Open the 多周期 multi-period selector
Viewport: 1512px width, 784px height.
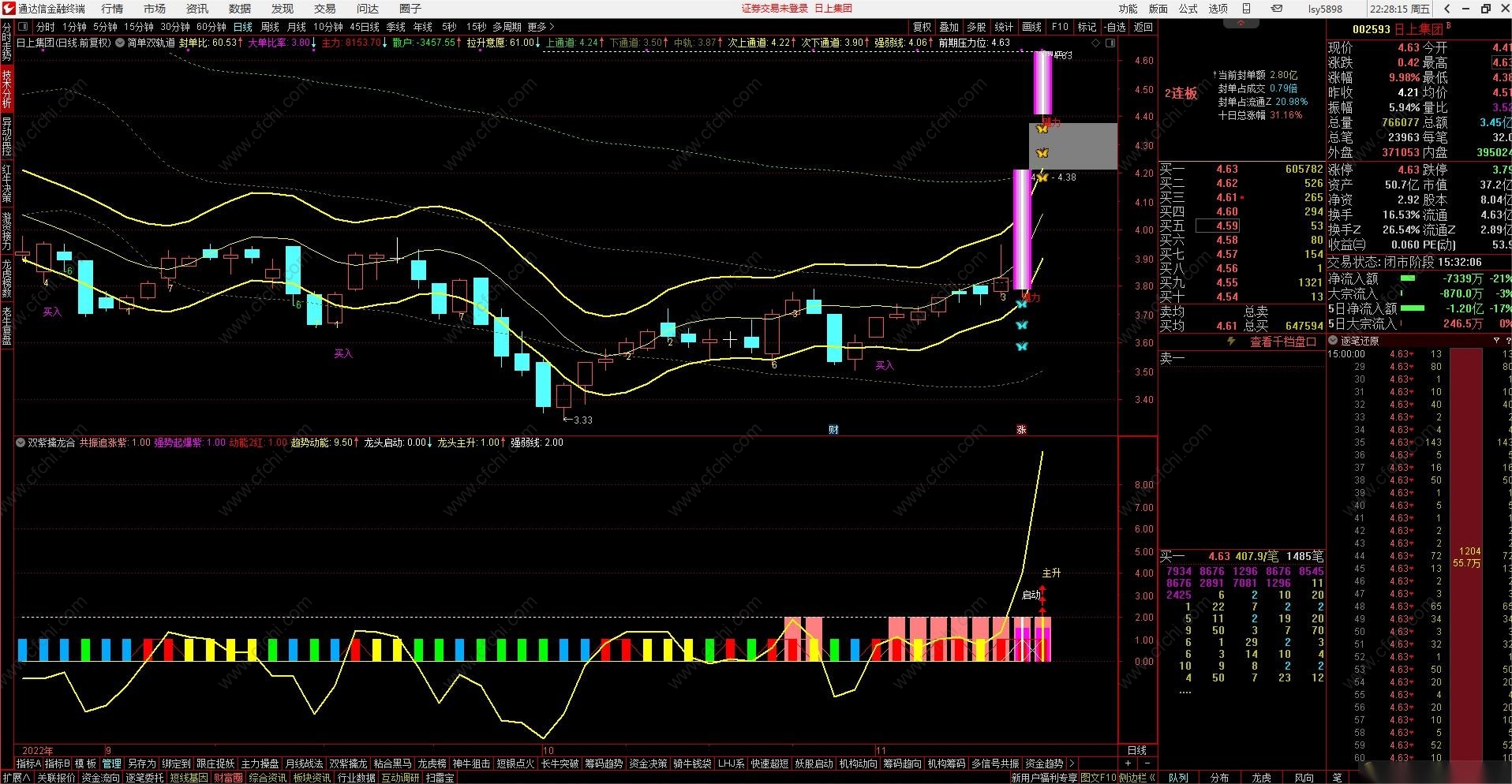click(507, 27)
